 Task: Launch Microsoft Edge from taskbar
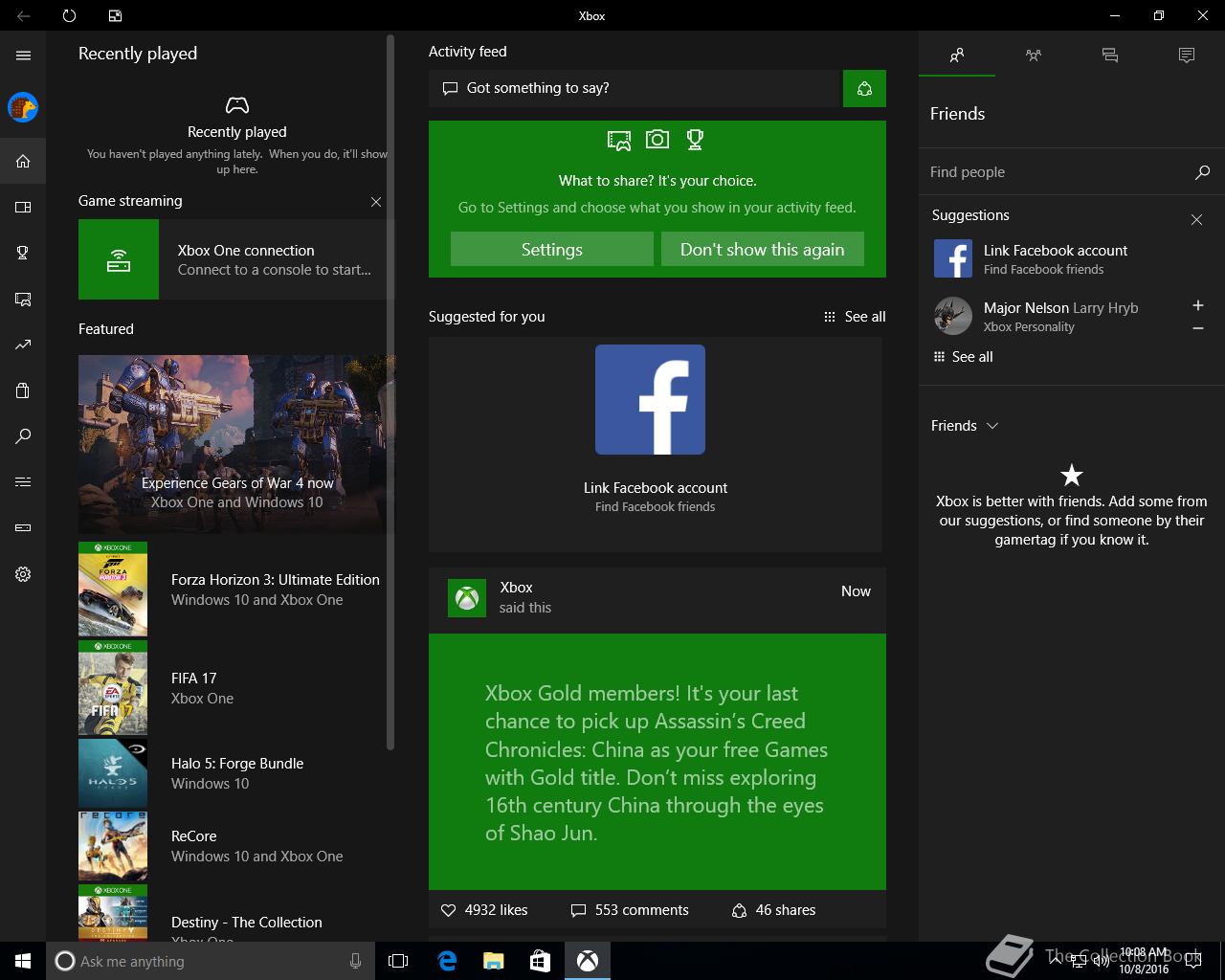[446, 961]
